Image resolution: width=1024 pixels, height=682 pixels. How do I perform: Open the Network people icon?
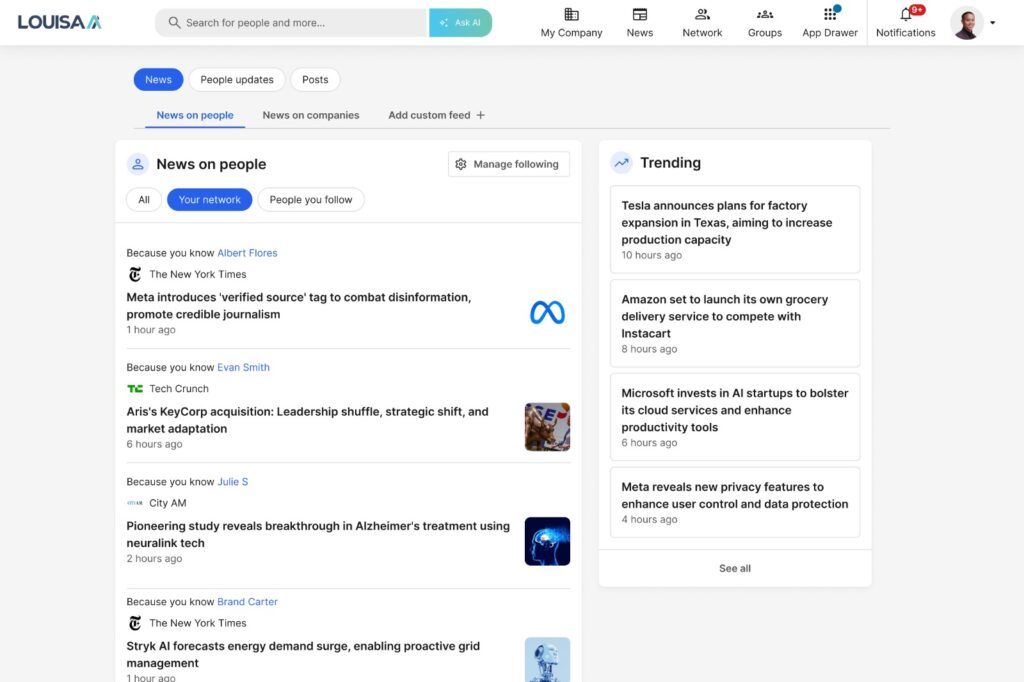702,15
